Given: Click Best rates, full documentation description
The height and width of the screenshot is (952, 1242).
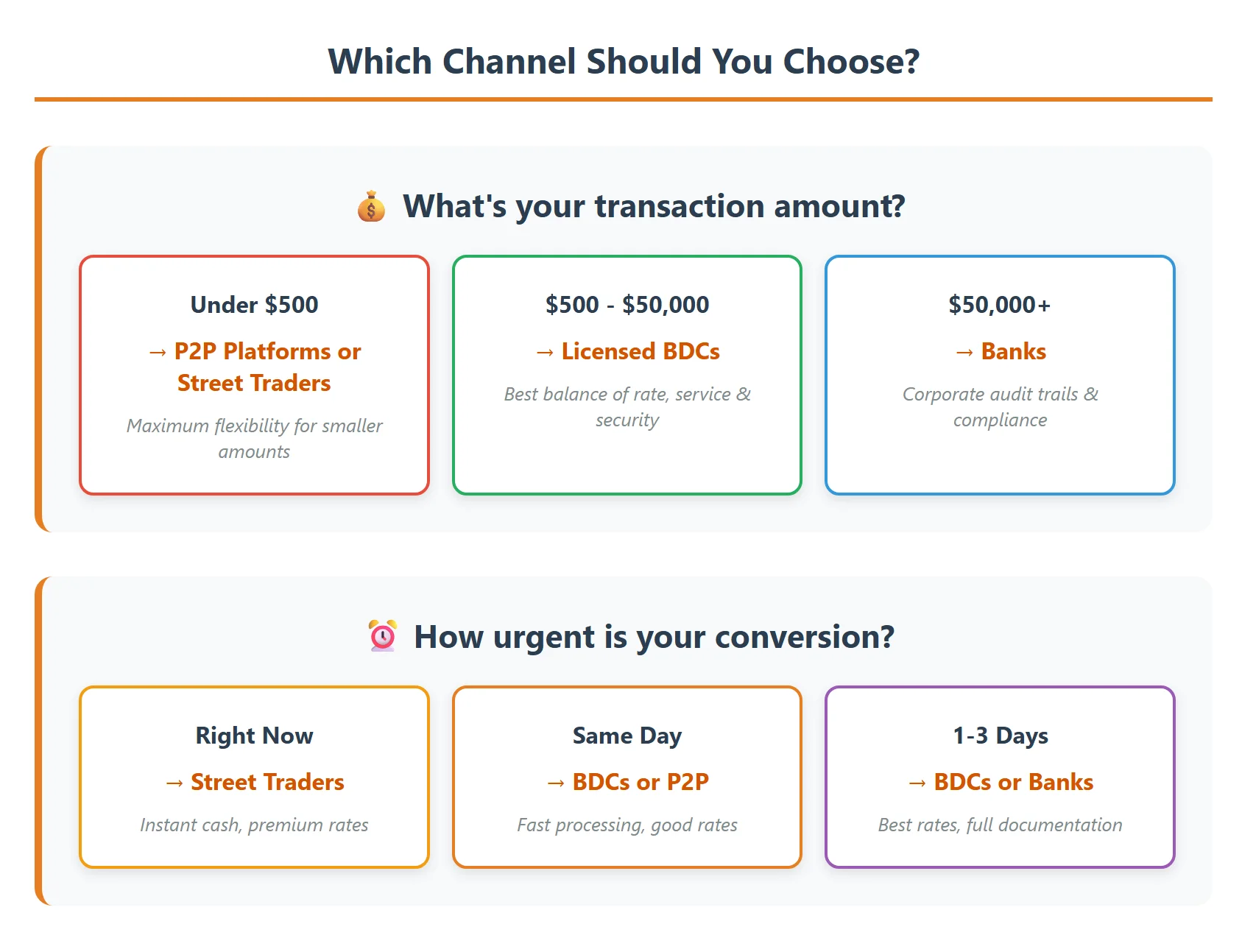Looking at the screenshot, I should 1000,825.
